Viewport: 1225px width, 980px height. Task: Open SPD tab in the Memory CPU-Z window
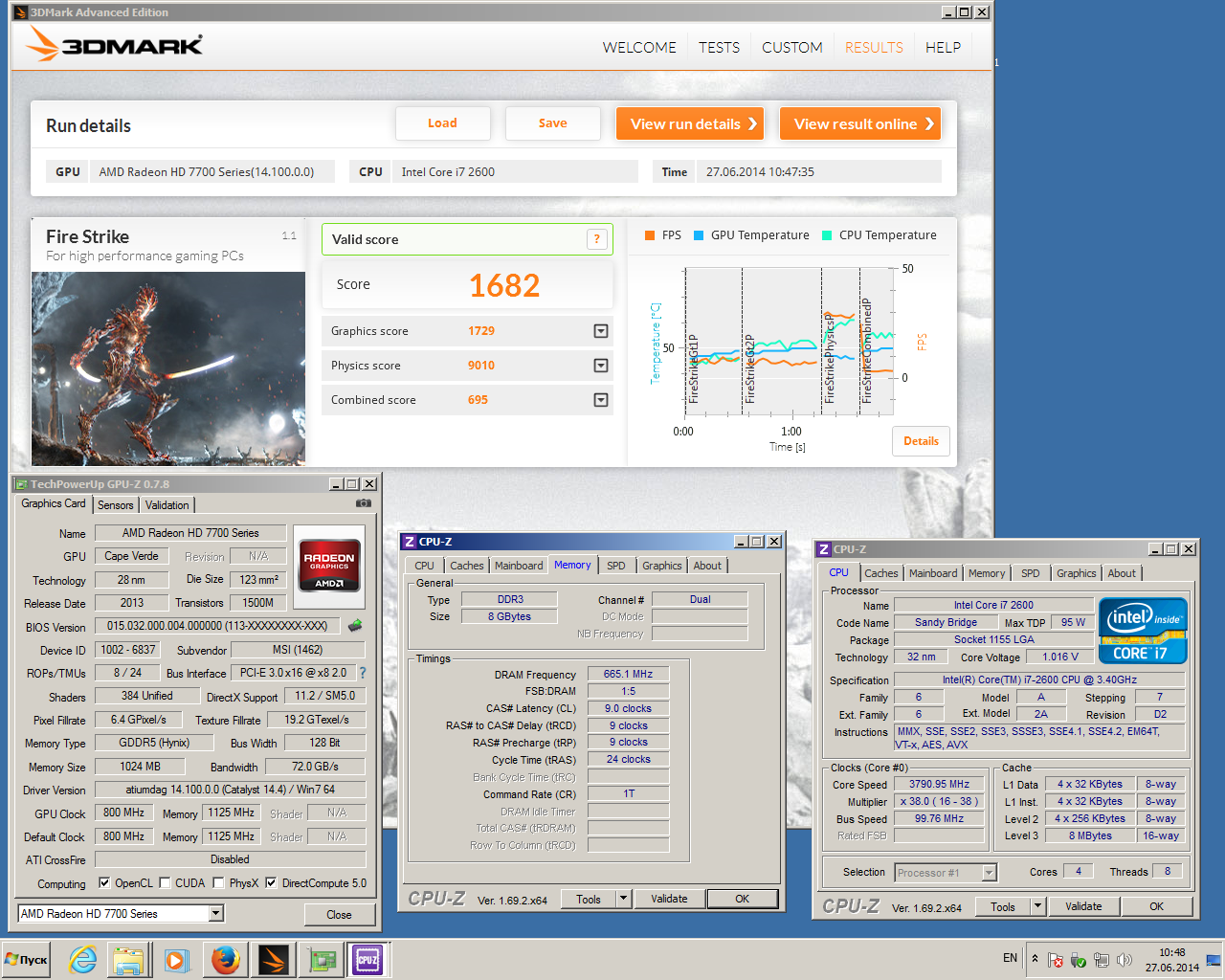tap(616, 566)
